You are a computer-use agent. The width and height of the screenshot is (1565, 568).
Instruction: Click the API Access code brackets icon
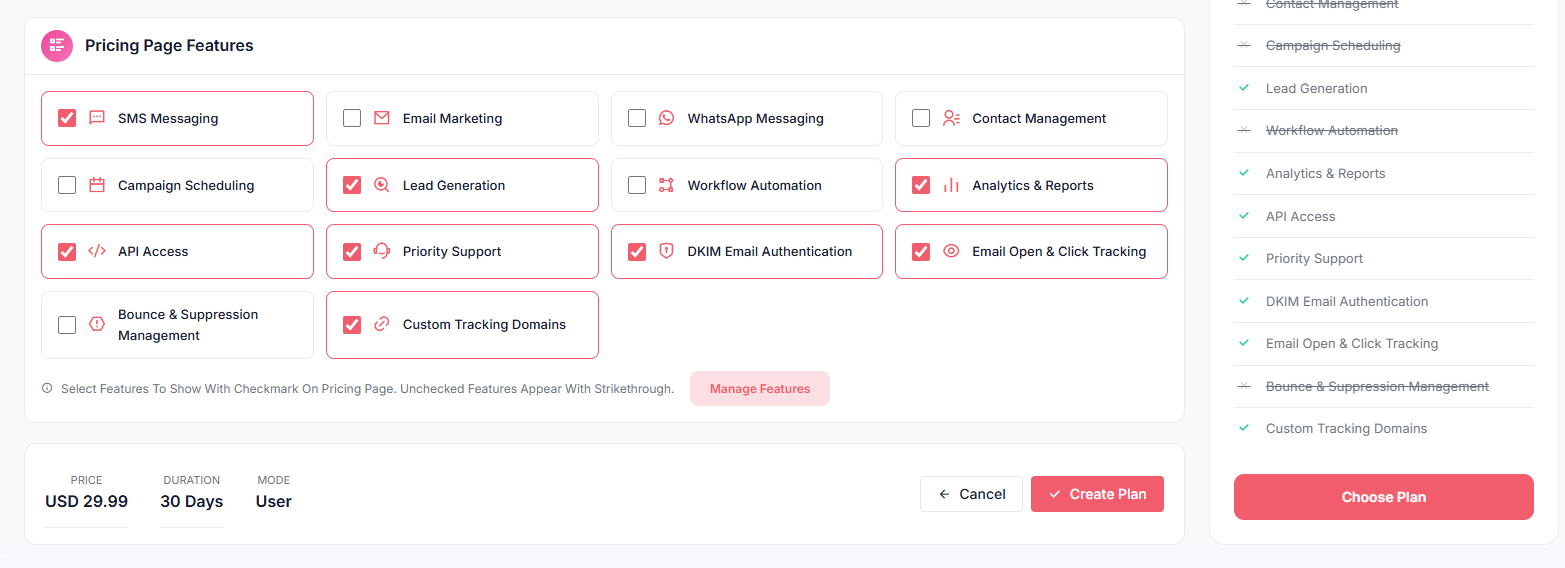[97, 251]
